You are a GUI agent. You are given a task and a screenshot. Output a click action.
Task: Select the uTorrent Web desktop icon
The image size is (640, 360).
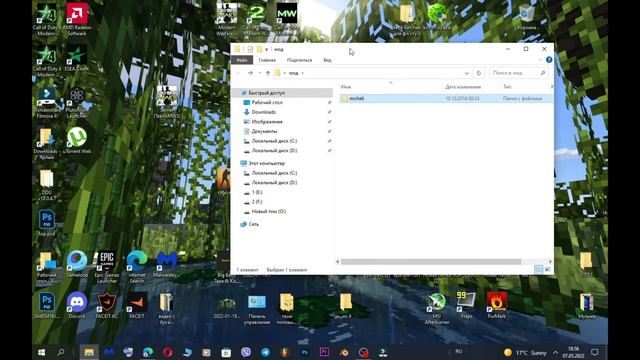point(77,140)
